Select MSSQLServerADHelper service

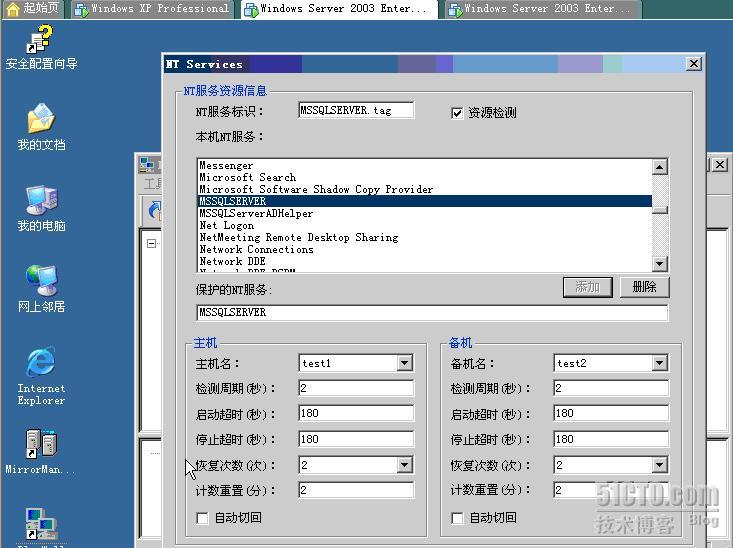pyautogui.click(x=425, y=213)
